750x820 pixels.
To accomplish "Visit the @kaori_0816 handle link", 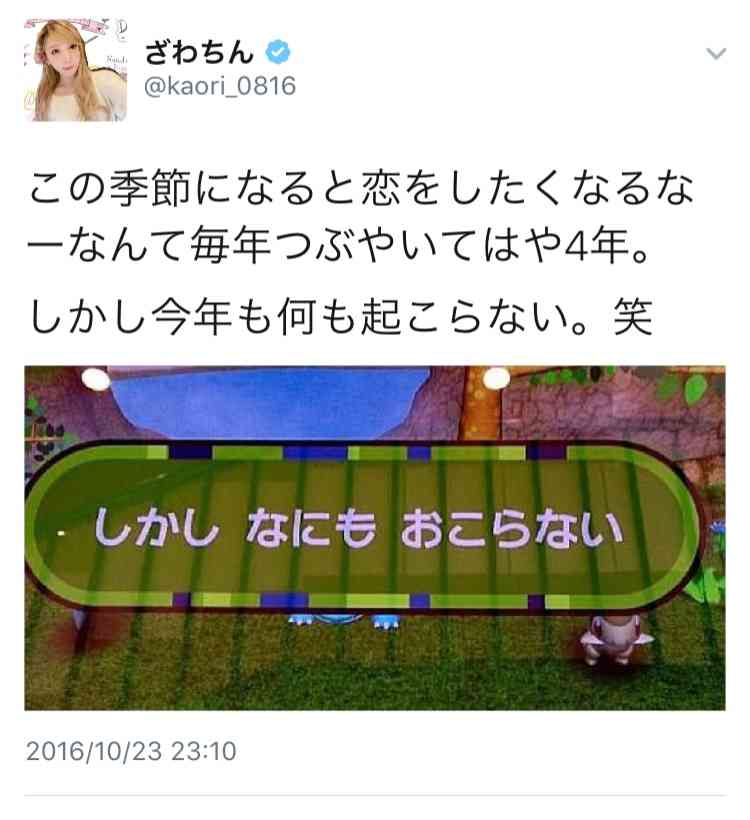I will [220, 86].
